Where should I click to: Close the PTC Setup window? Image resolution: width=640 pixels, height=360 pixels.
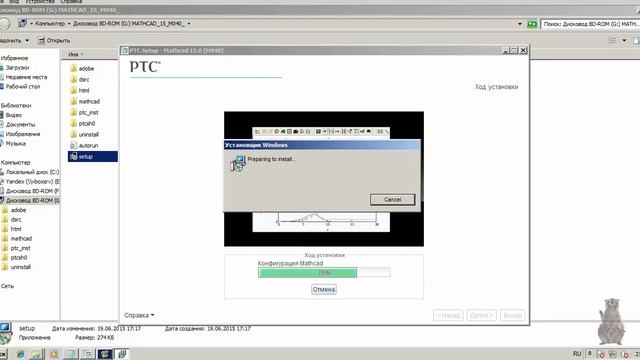[523, 50]
